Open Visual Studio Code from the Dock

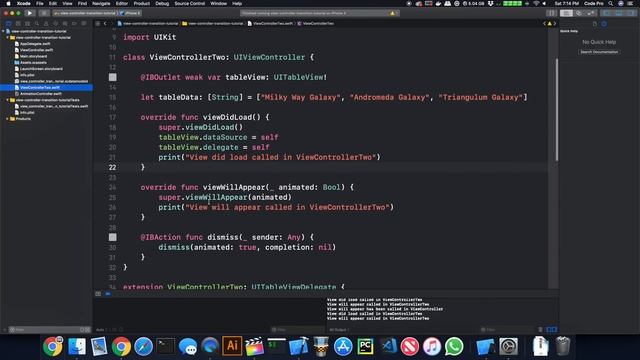coord(388,346)
